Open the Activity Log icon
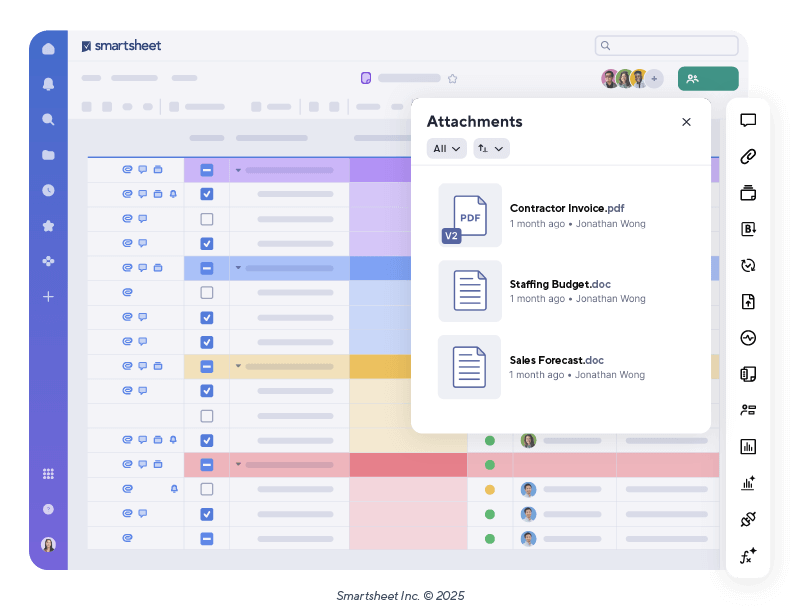Viewport: 800px width, 616px height. point(748,337)
